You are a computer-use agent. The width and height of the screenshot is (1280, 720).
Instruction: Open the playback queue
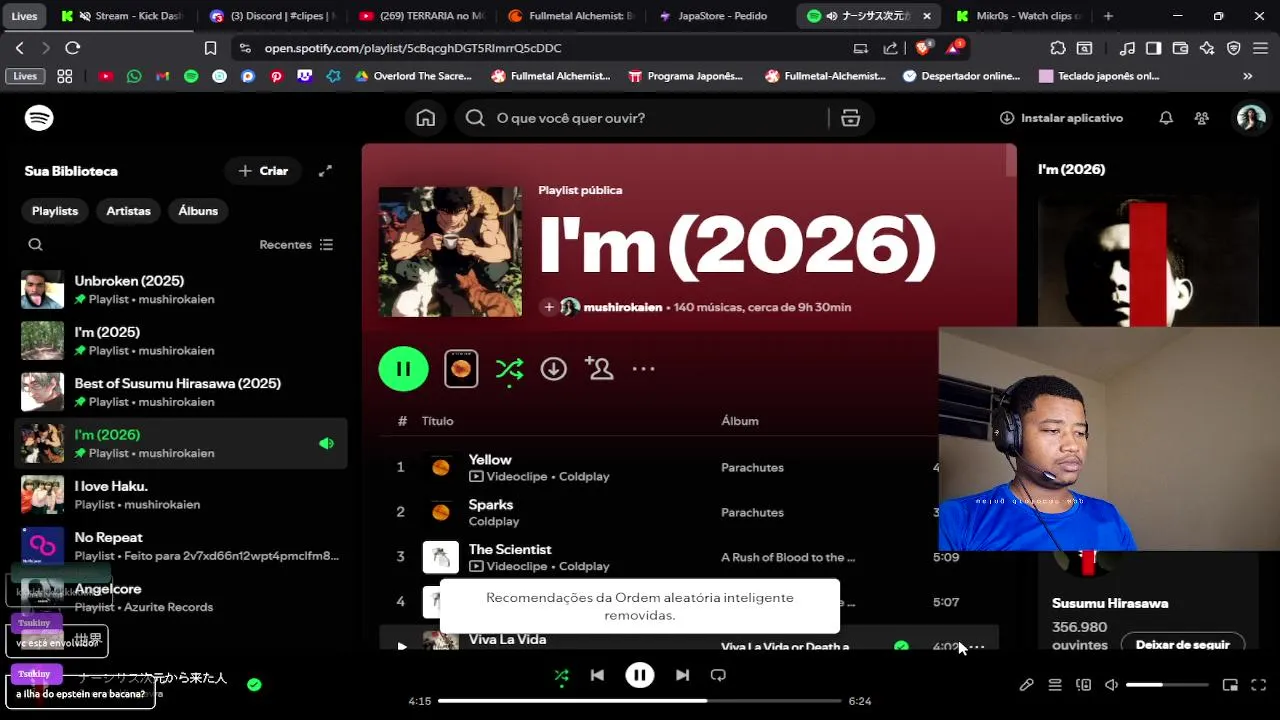click(1055, 685)
